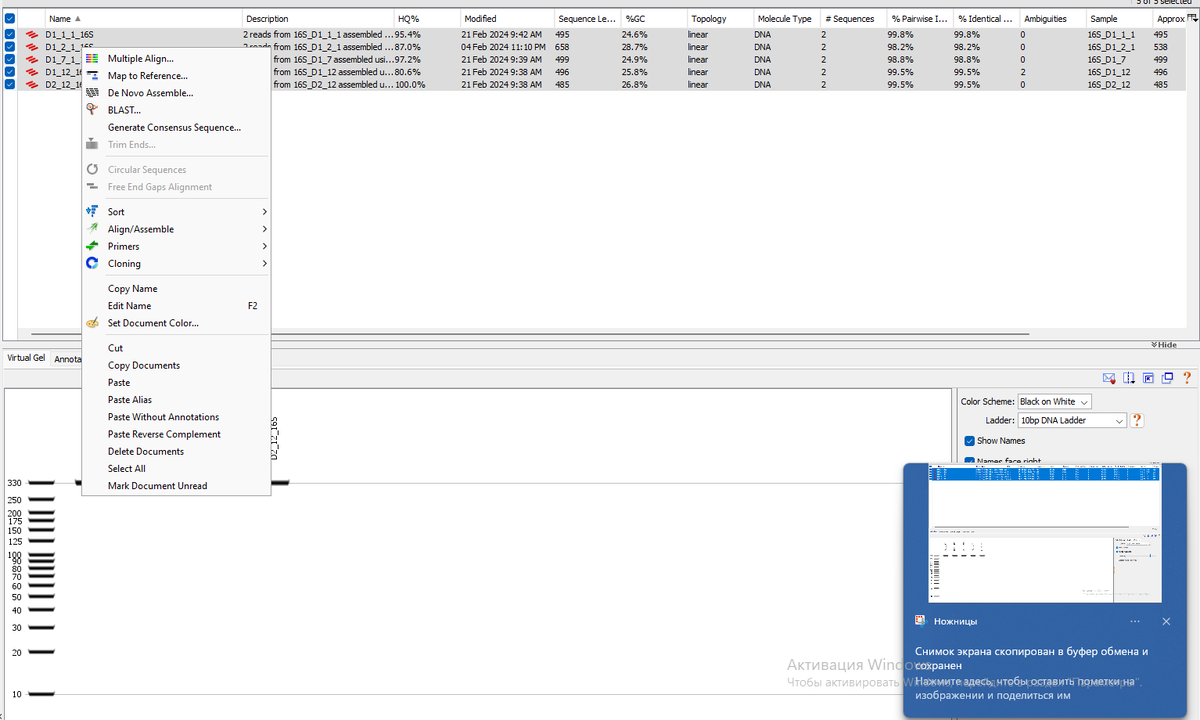Uncheck the D1_12_16 row checkbox

click(9, 72)
